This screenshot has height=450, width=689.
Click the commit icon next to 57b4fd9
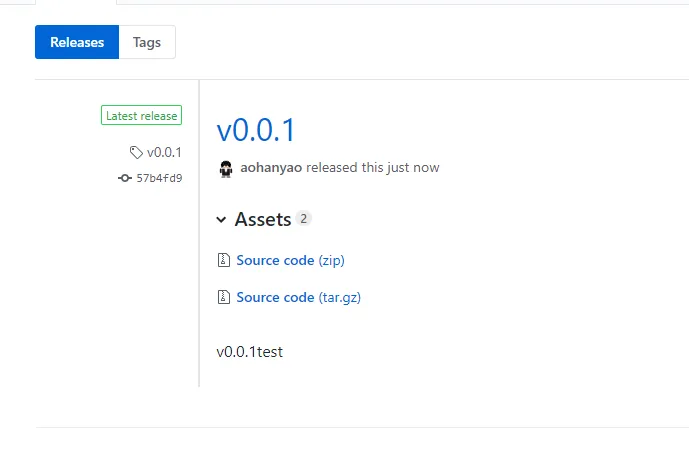(125, 178)
